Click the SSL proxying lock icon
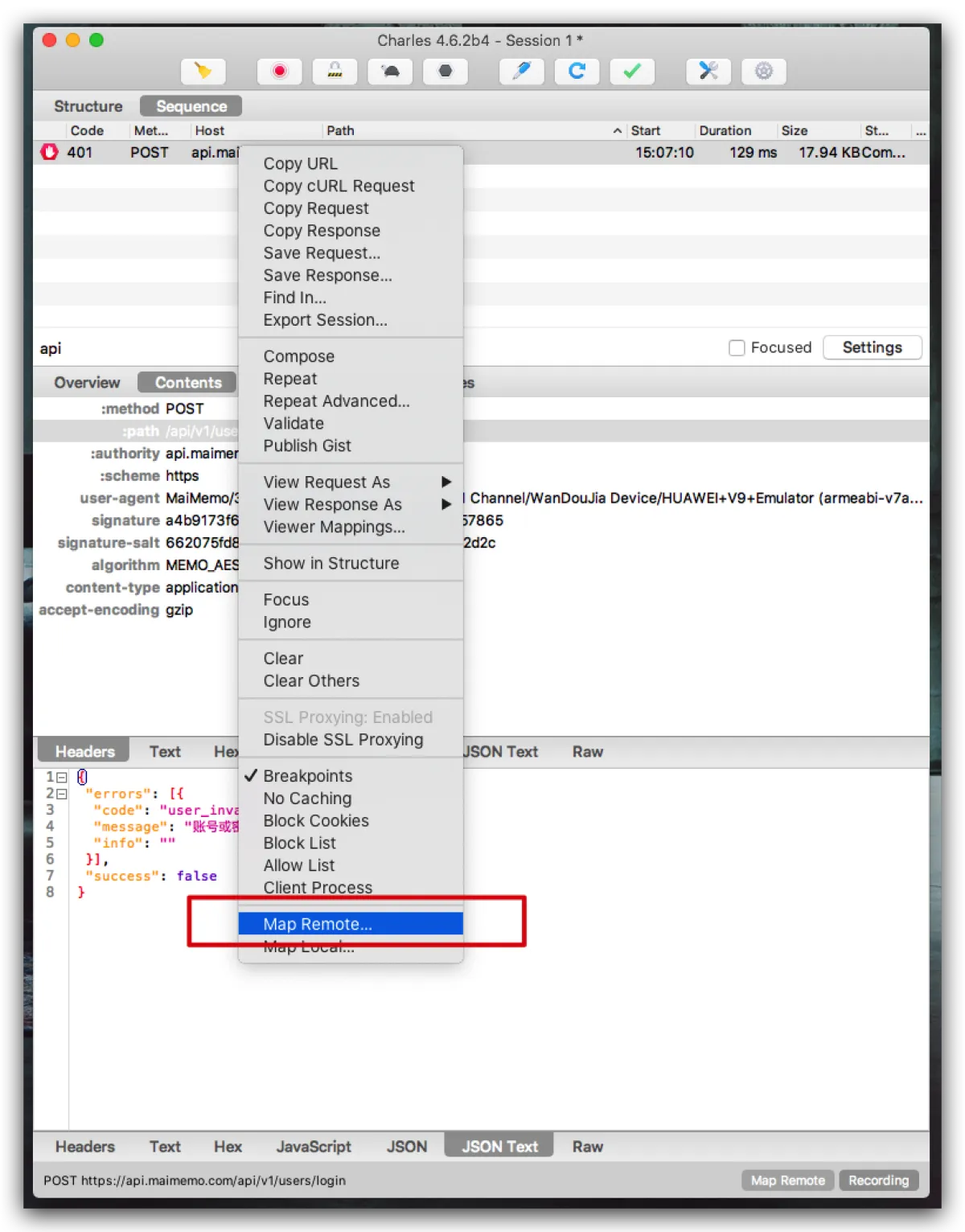Screen dimensions: 965x1232 coord(335,72)
